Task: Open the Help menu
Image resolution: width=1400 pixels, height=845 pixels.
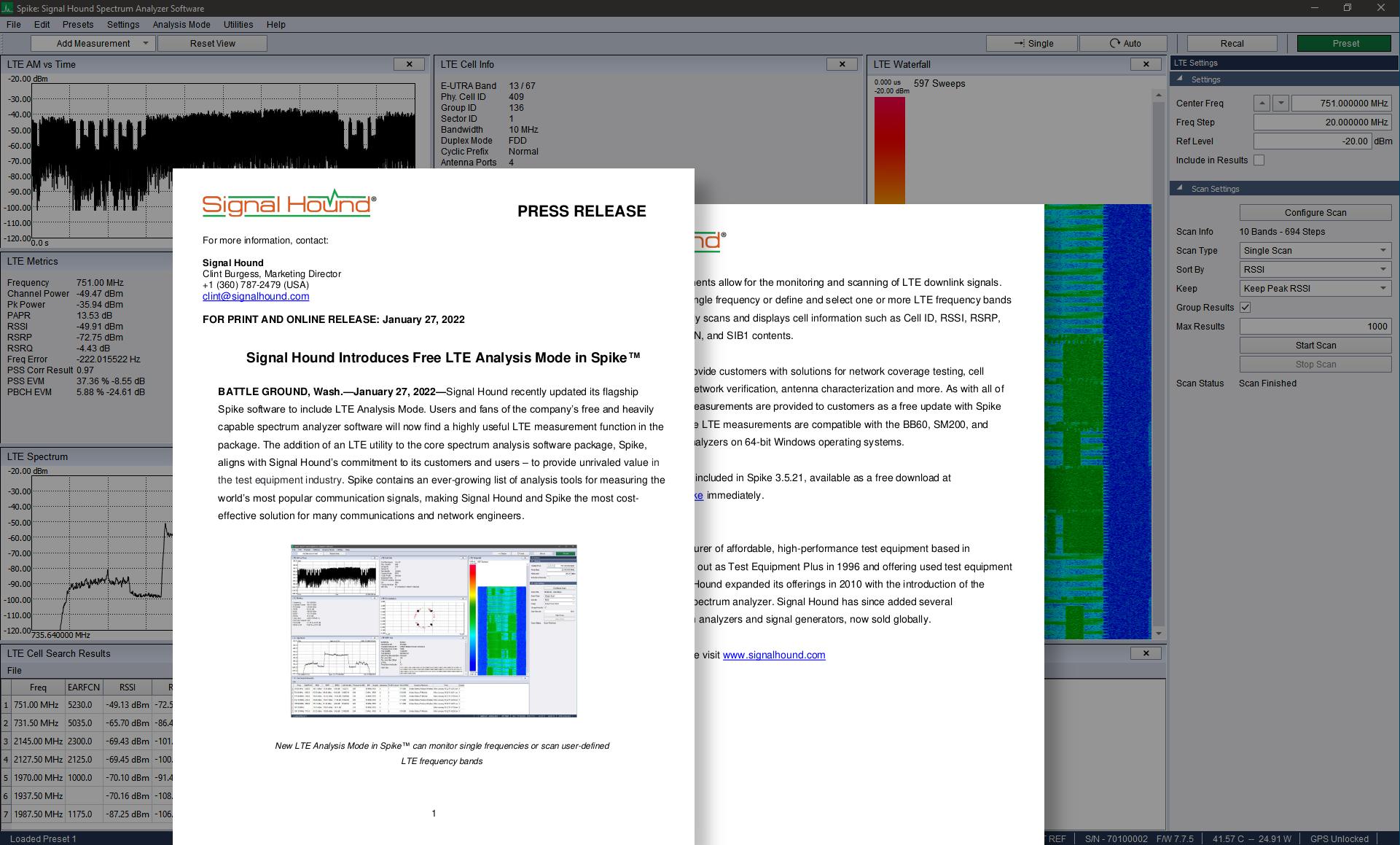Action: click(x=276, y=25)
